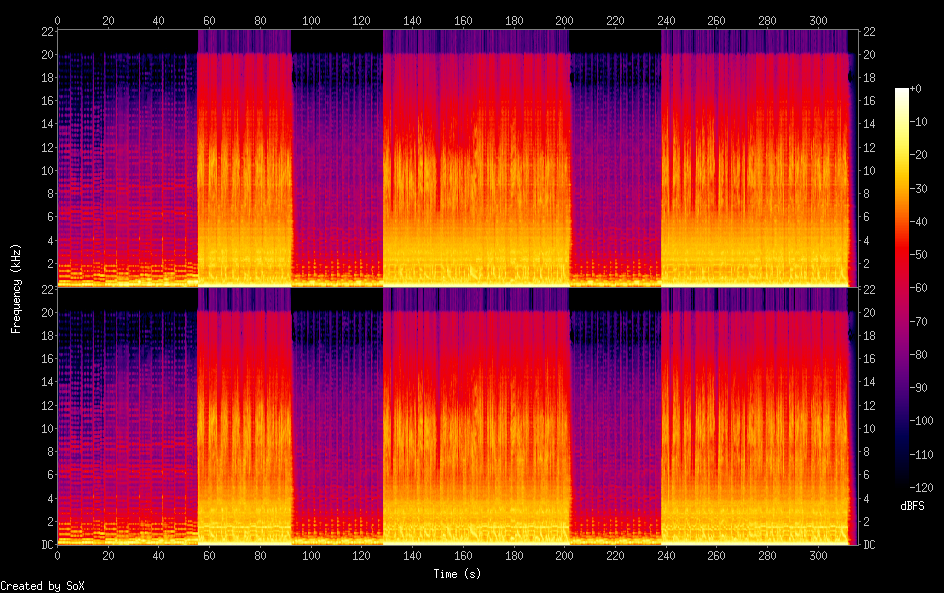Click the 'DC' label right of the lower channel

[x=870, y=545]
